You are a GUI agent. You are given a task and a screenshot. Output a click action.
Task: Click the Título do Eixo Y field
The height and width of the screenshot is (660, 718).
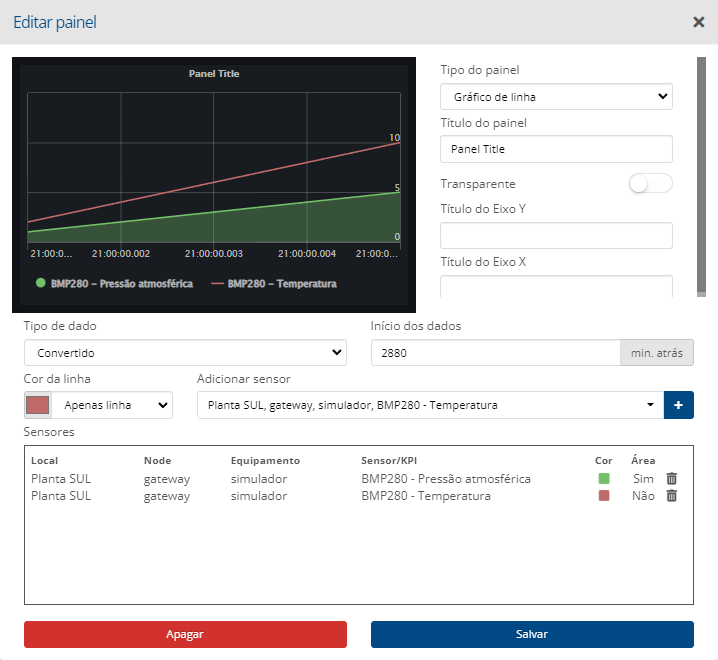[556, 236]
